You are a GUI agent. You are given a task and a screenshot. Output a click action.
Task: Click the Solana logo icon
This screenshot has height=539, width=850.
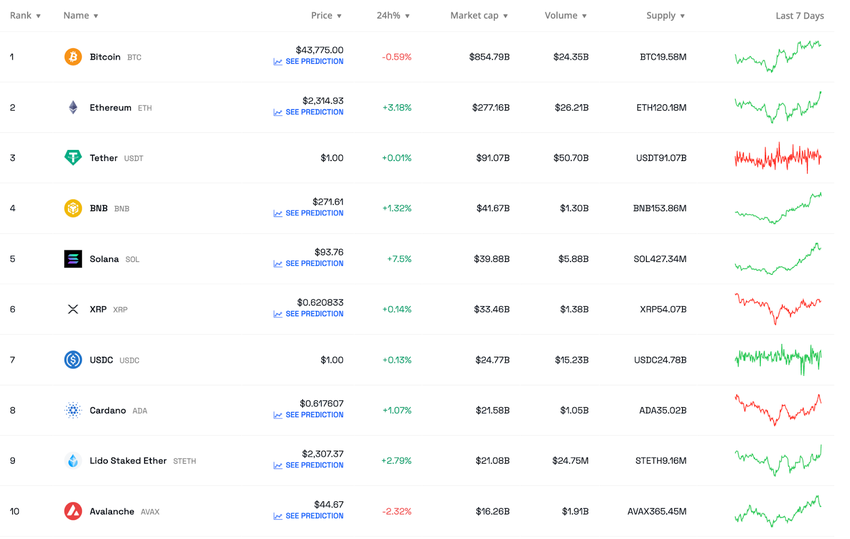73,259
